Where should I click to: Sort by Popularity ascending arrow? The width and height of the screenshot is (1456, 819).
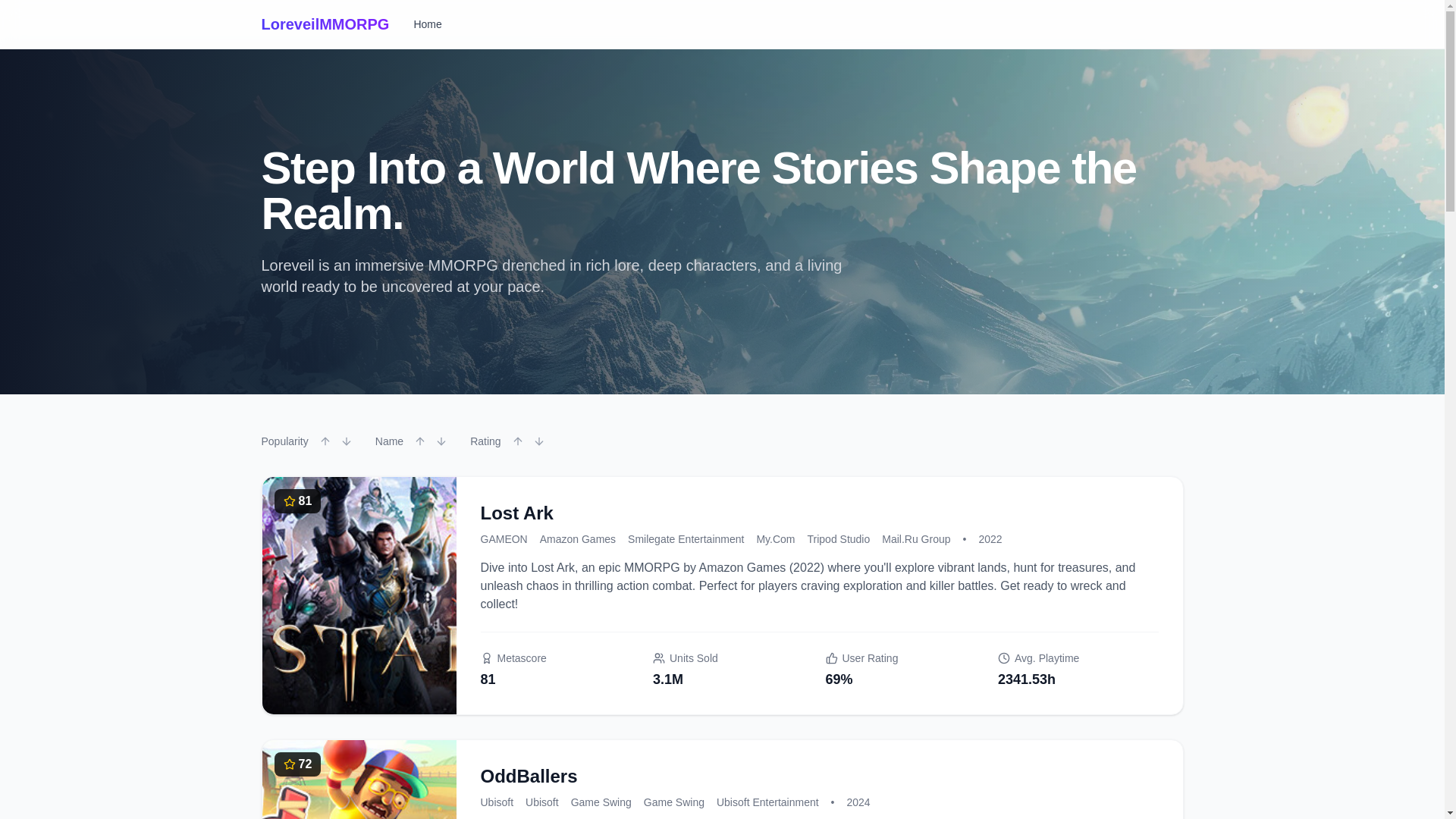tap(325, 441)
